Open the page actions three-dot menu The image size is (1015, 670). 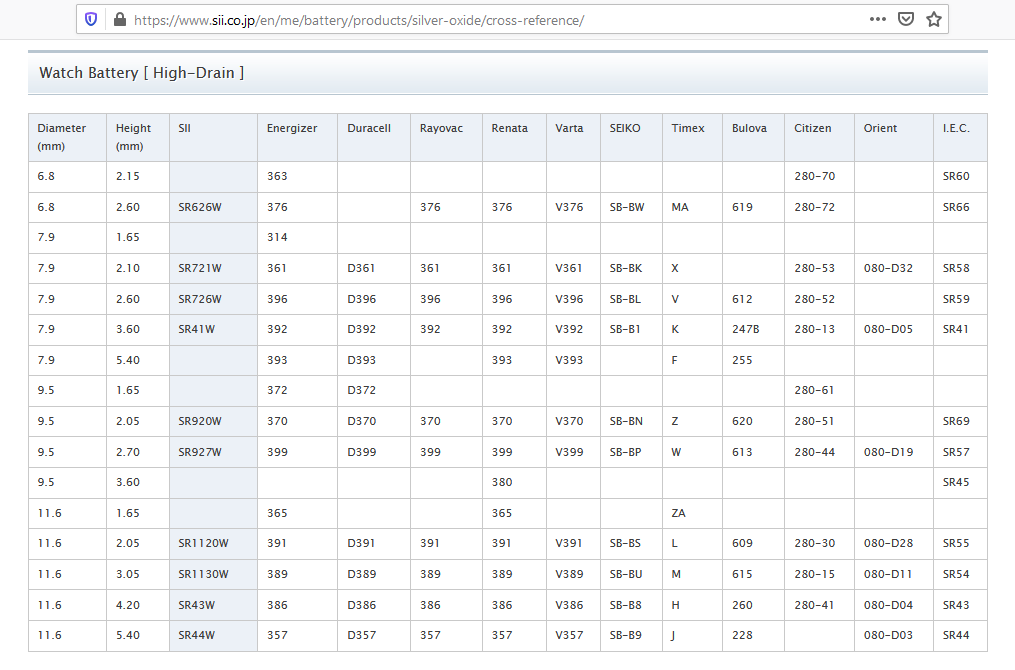coord(877,19)
